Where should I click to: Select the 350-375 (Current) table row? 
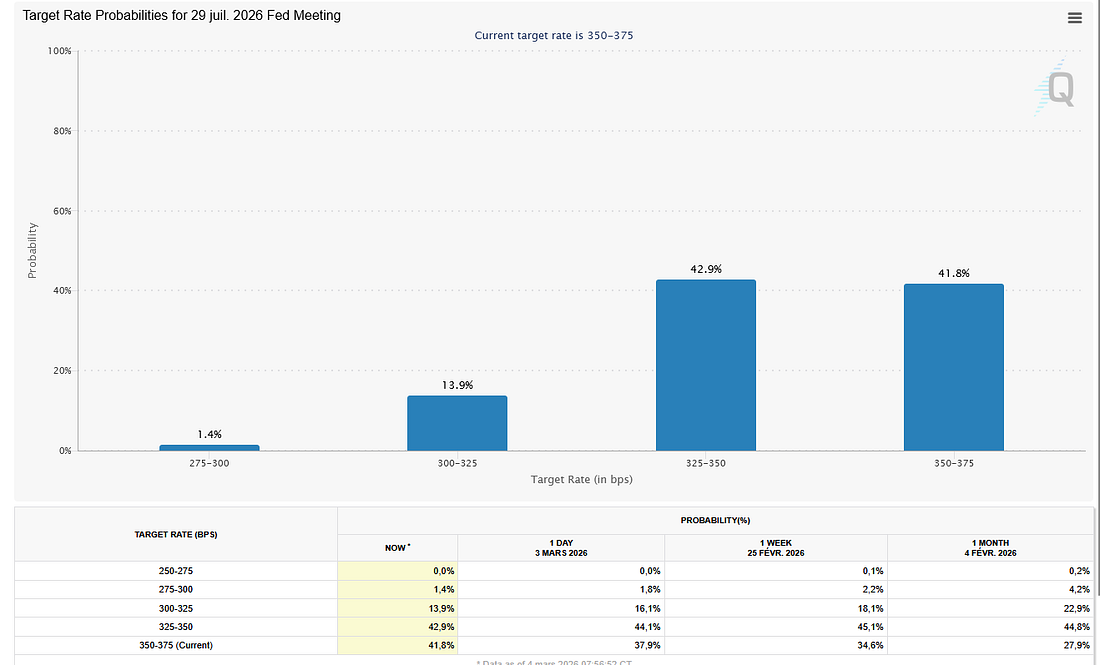tap(175, 645)
